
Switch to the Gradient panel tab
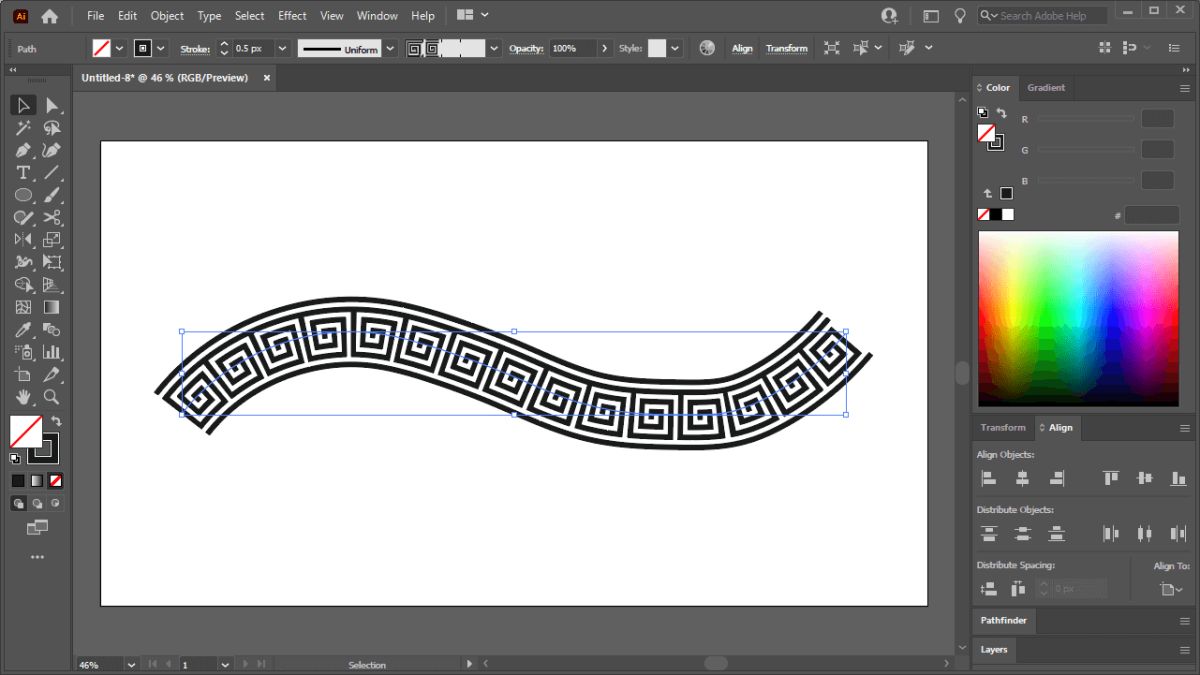click(x=1046, y=88)
